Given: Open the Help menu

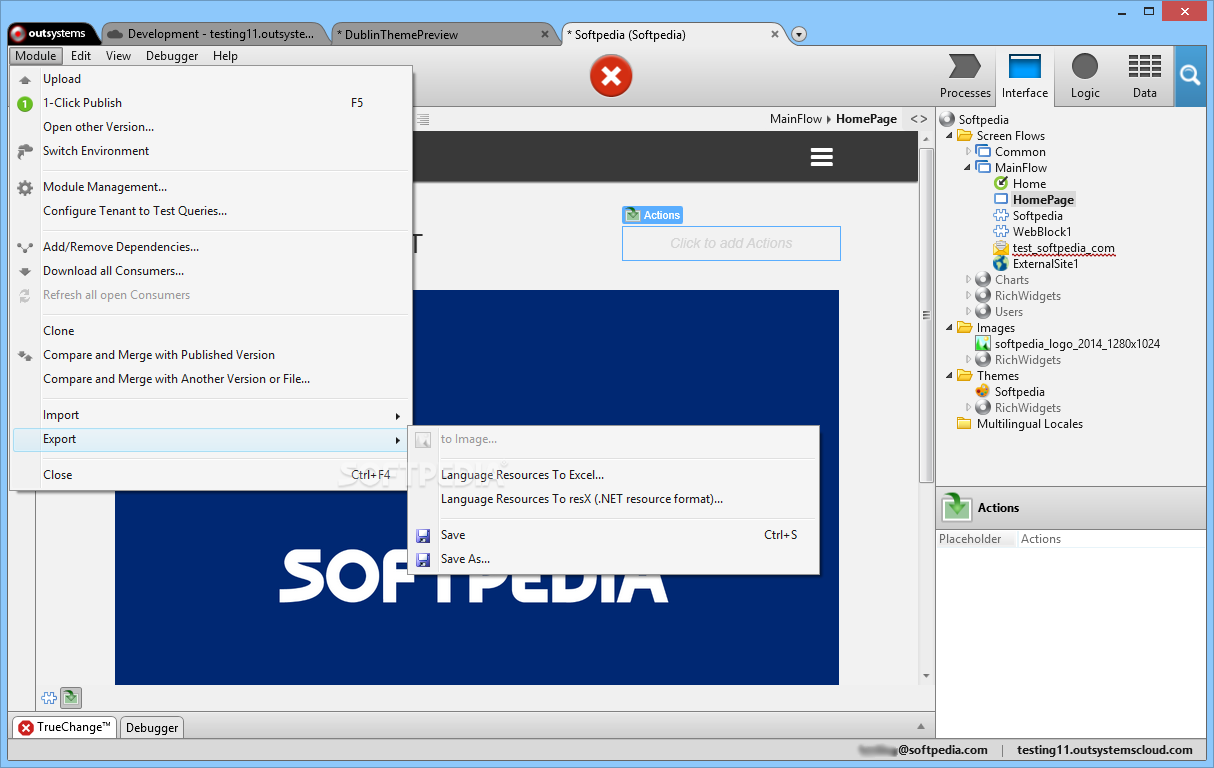Looking at the screenshot, I should (225, 56).
